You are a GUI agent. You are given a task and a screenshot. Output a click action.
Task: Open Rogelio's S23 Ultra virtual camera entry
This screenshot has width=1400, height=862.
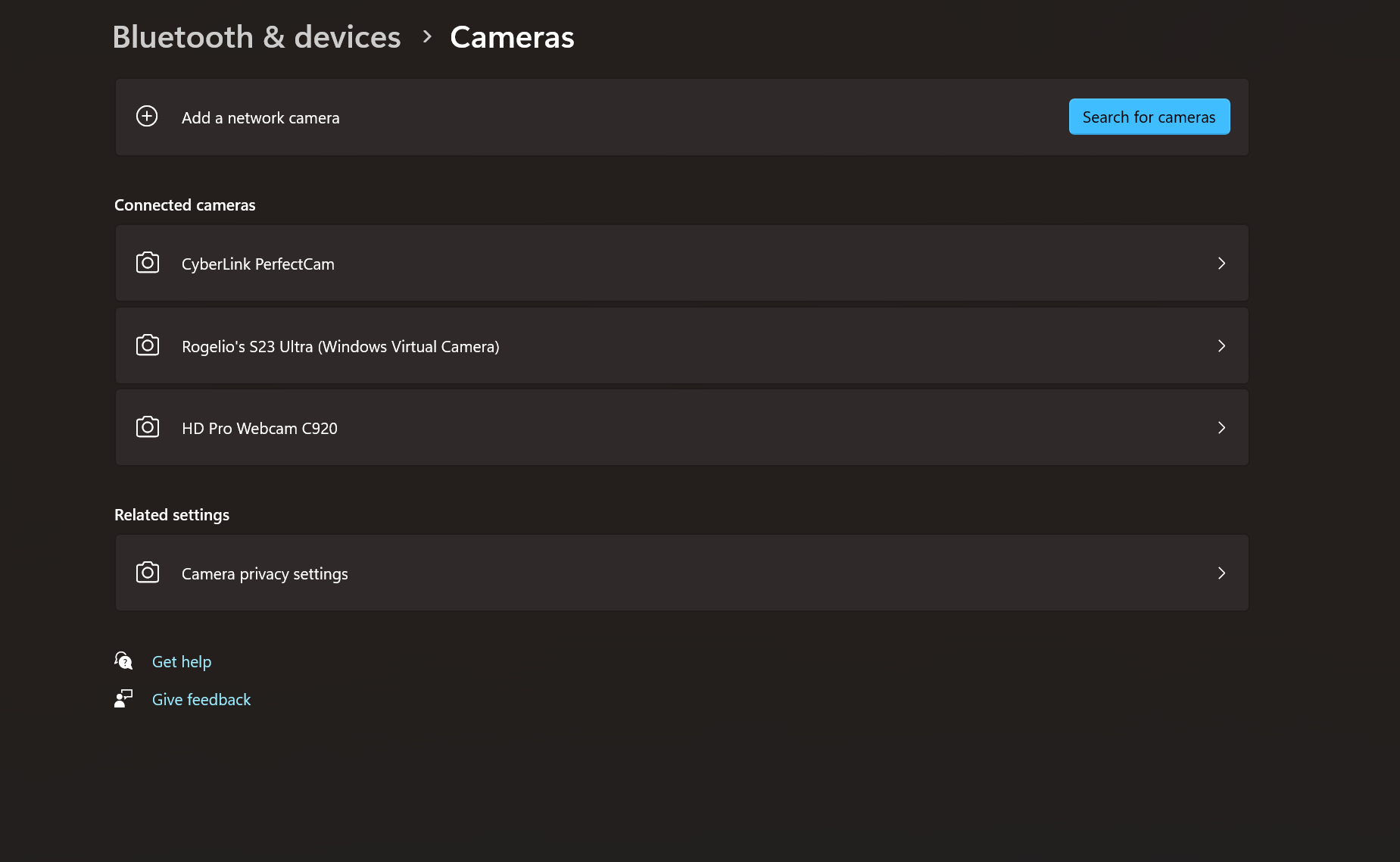(x=682, y=345)
